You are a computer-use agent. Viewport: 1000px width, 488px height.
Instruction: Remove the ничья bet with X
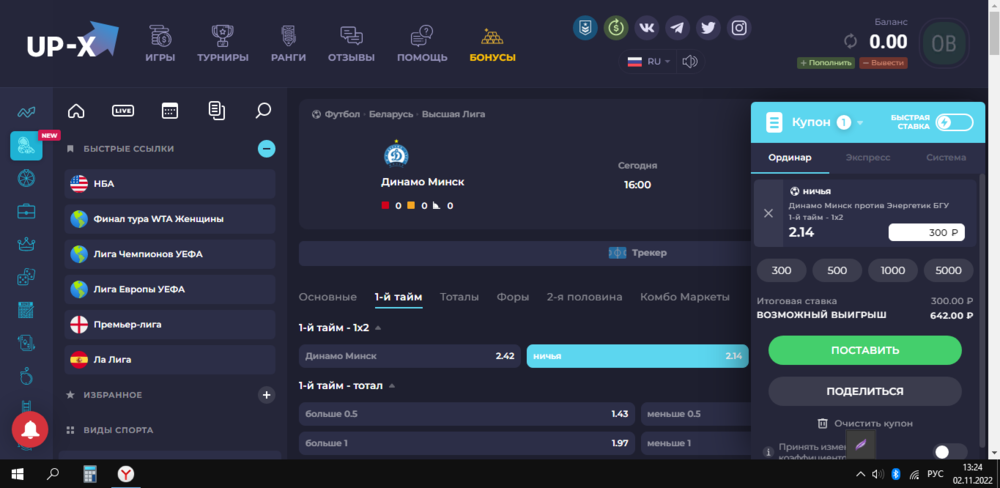point(768,213)
